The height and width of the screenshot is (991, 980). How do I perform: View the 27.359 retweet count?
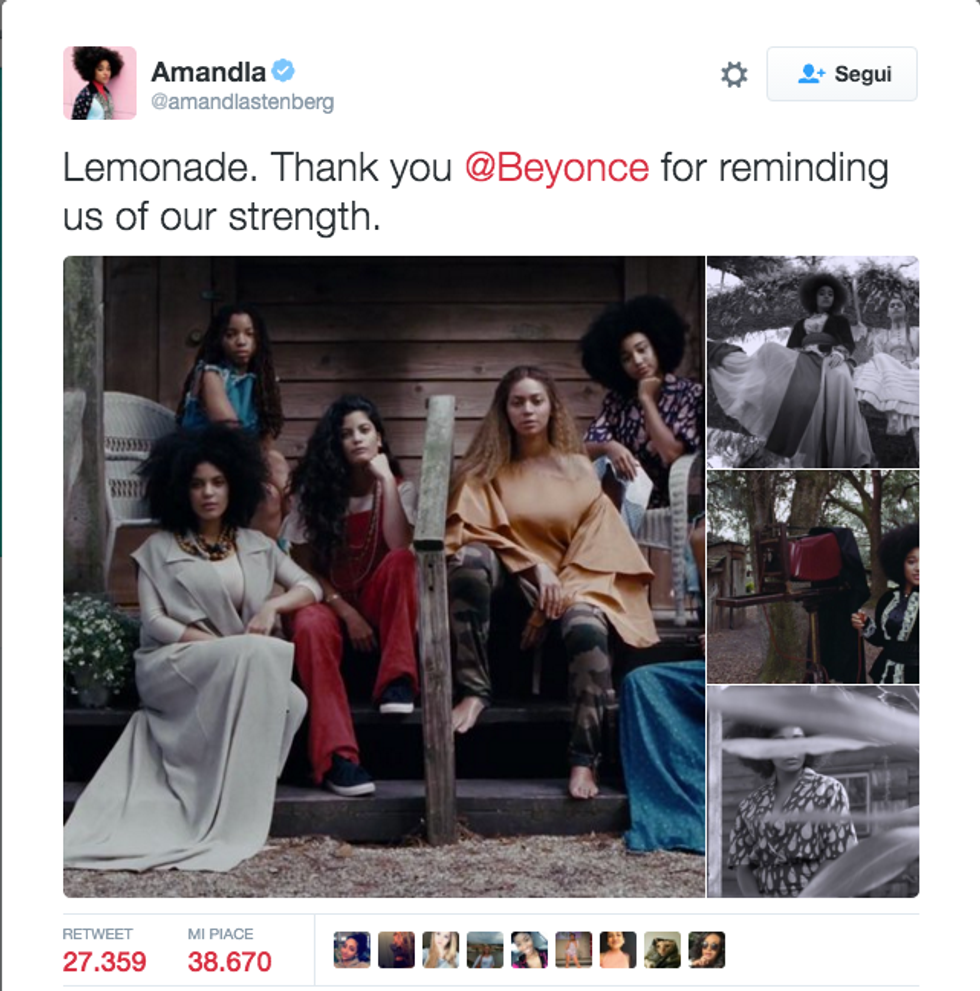[104, 962]
